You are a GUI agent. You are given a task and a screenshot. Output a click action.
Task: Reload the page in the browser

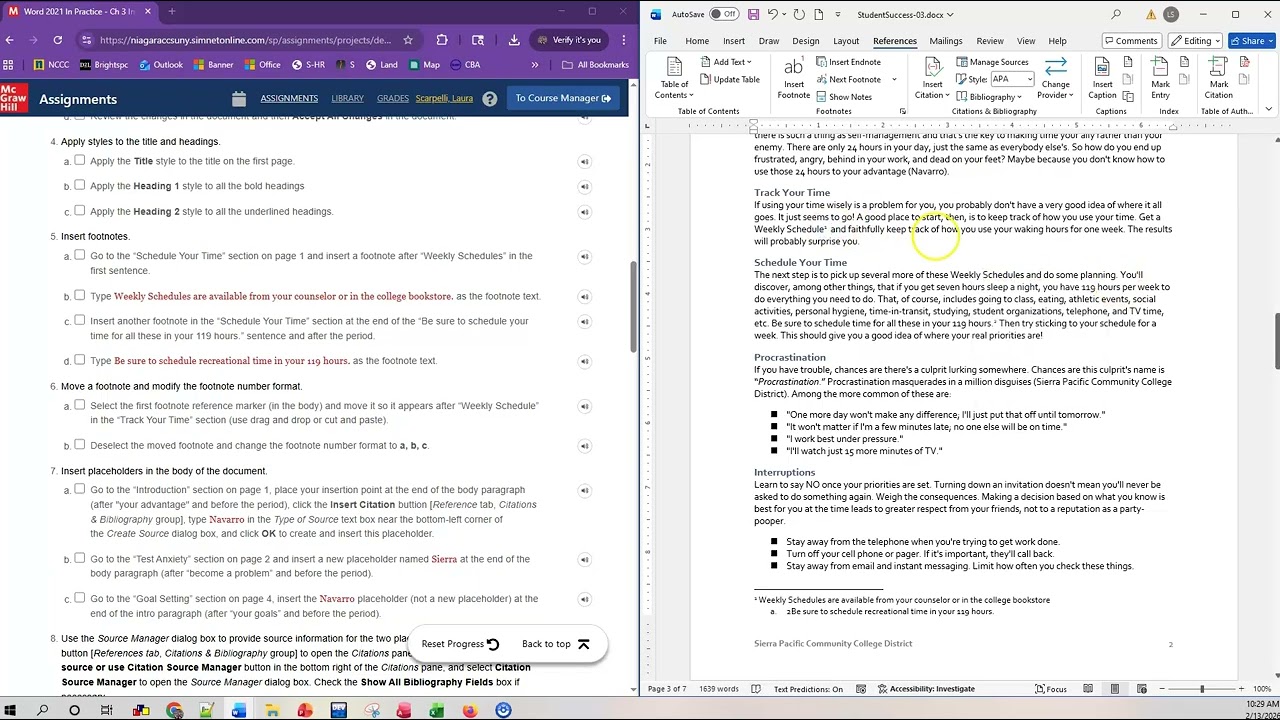[x=58, y=40]
